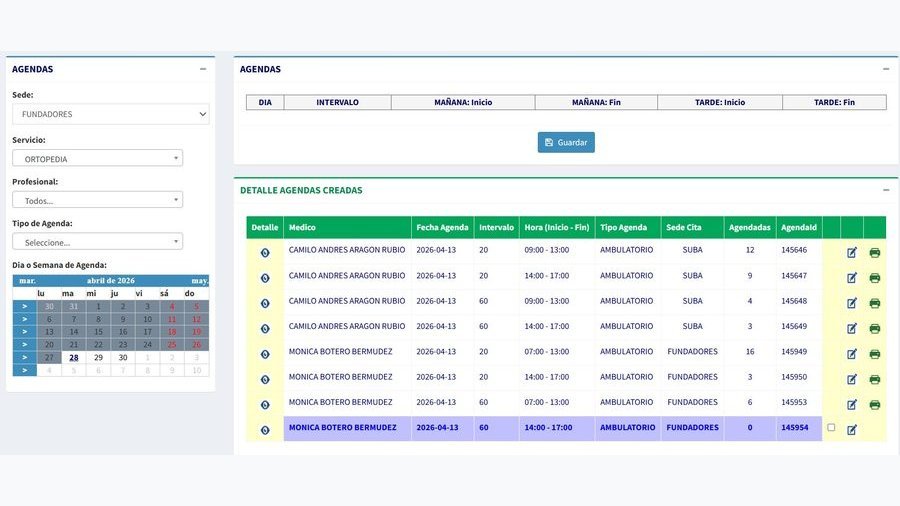900x506 pixels.
Task: Open the Servicio dropdown showing ORTOPEDIA
Action: click(98, 158)
